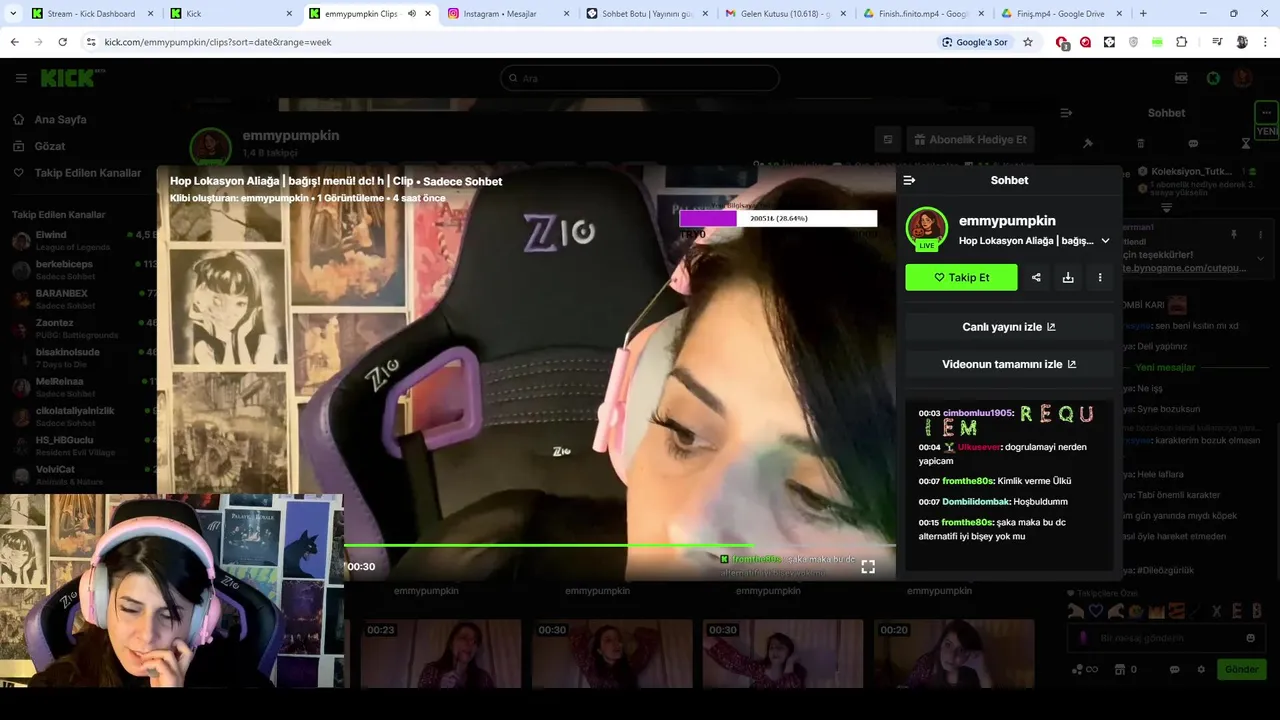Open emoji picker in chat input
Screen dimensions: 1280x720
coord(1250,638)
